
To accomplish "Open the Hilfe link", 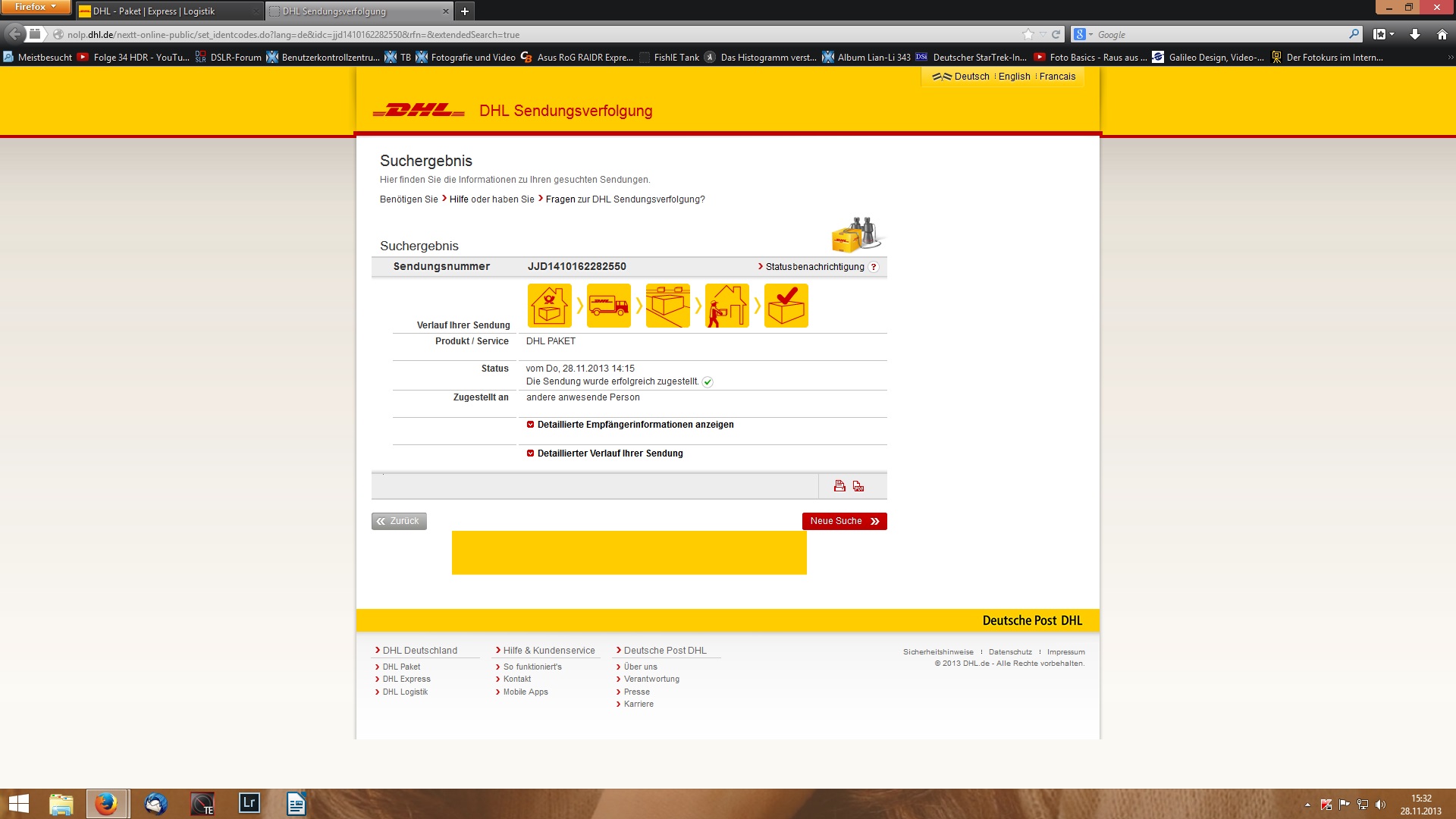I will point(458,199).
